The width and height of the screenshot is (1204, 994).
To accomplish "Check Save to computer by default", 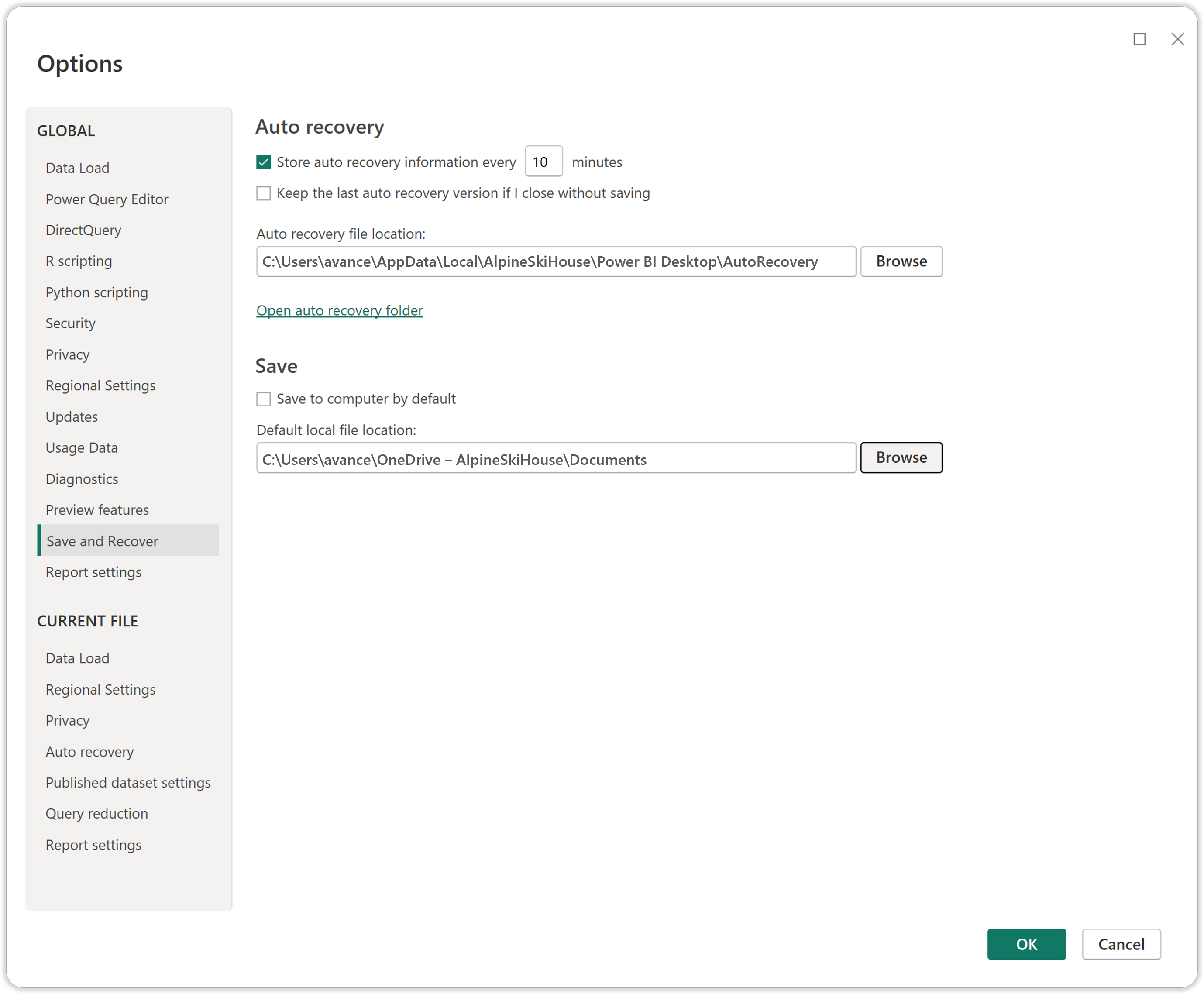I will [263, 399].
